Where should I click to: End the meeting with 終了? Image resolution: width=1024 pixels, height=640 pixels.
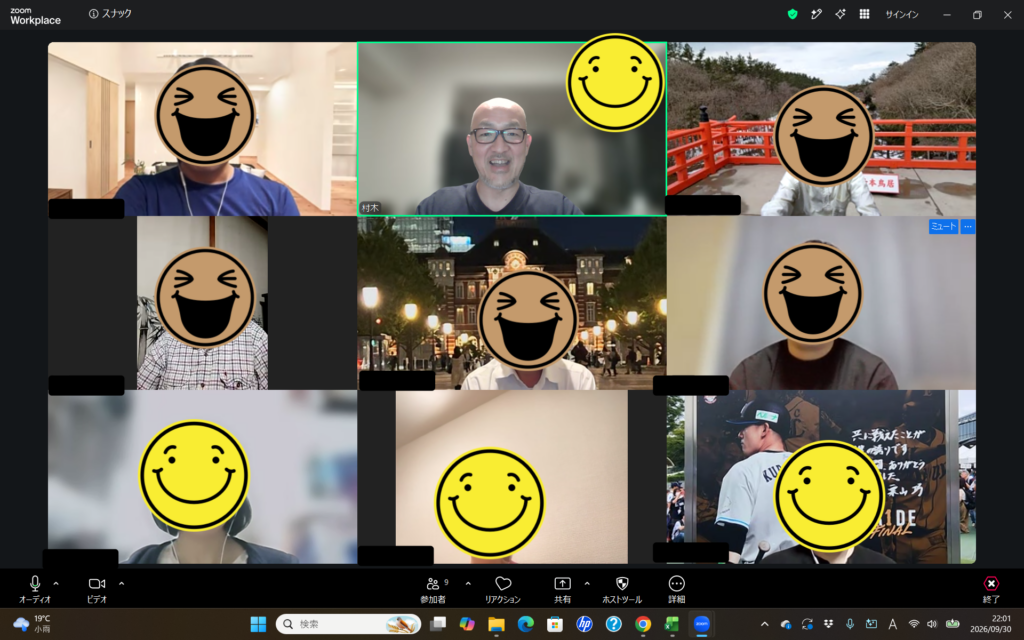[x=991, y=589]
